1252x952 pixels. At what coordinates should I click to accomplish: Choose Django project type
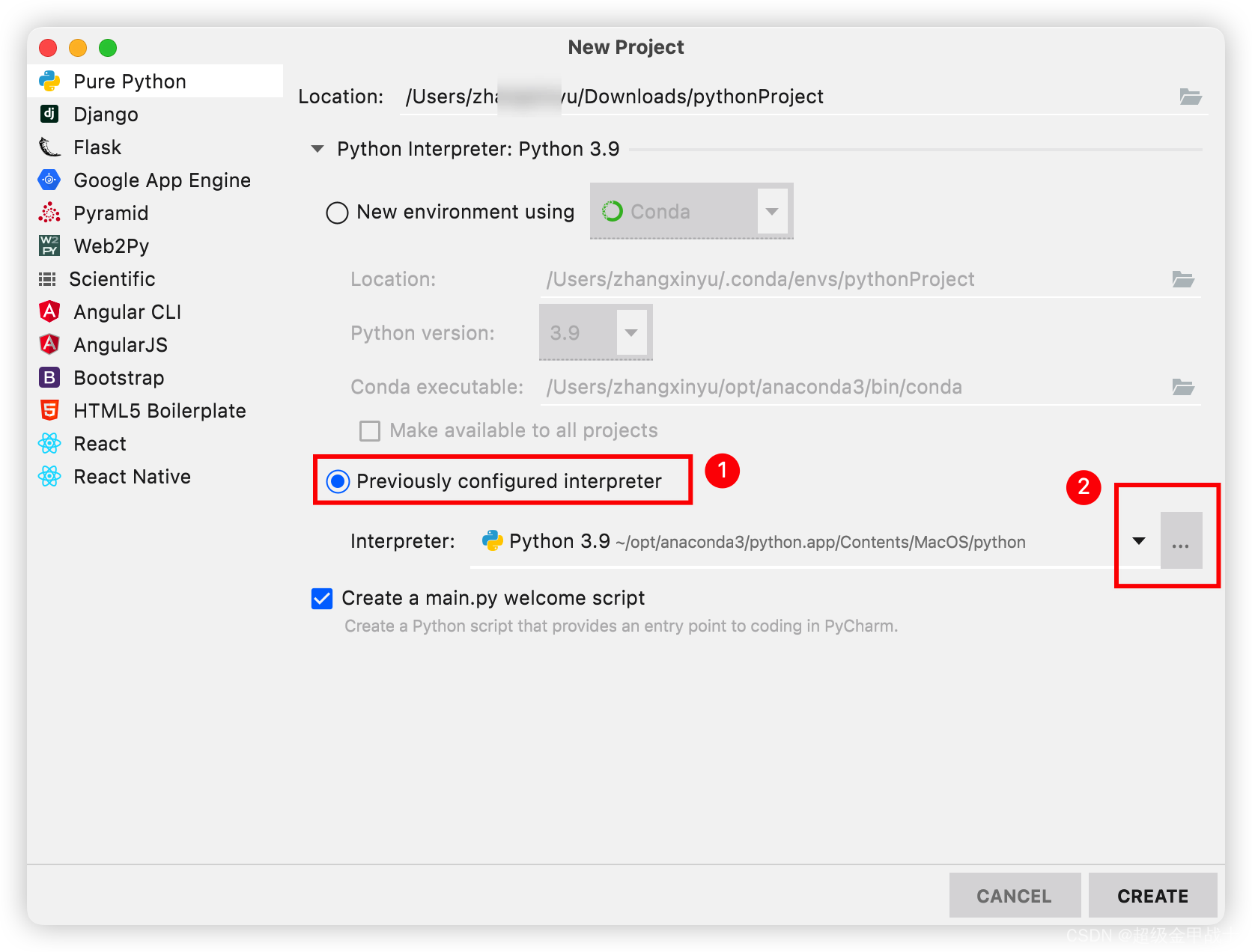(x=155, y=114)
